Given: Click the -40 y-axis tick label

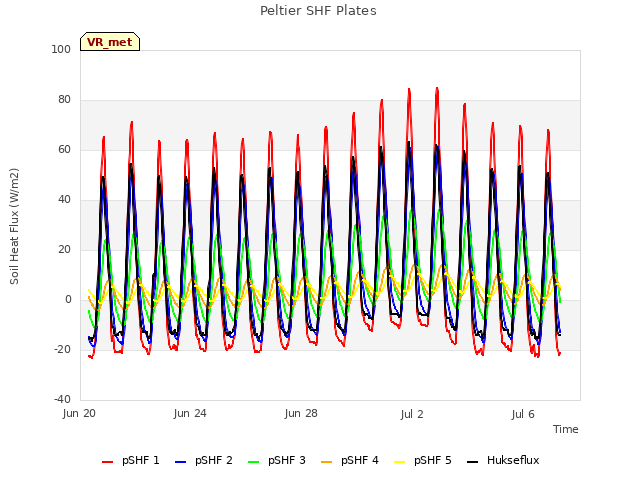Looking at the screenshot, I should (x=62, y=399).
